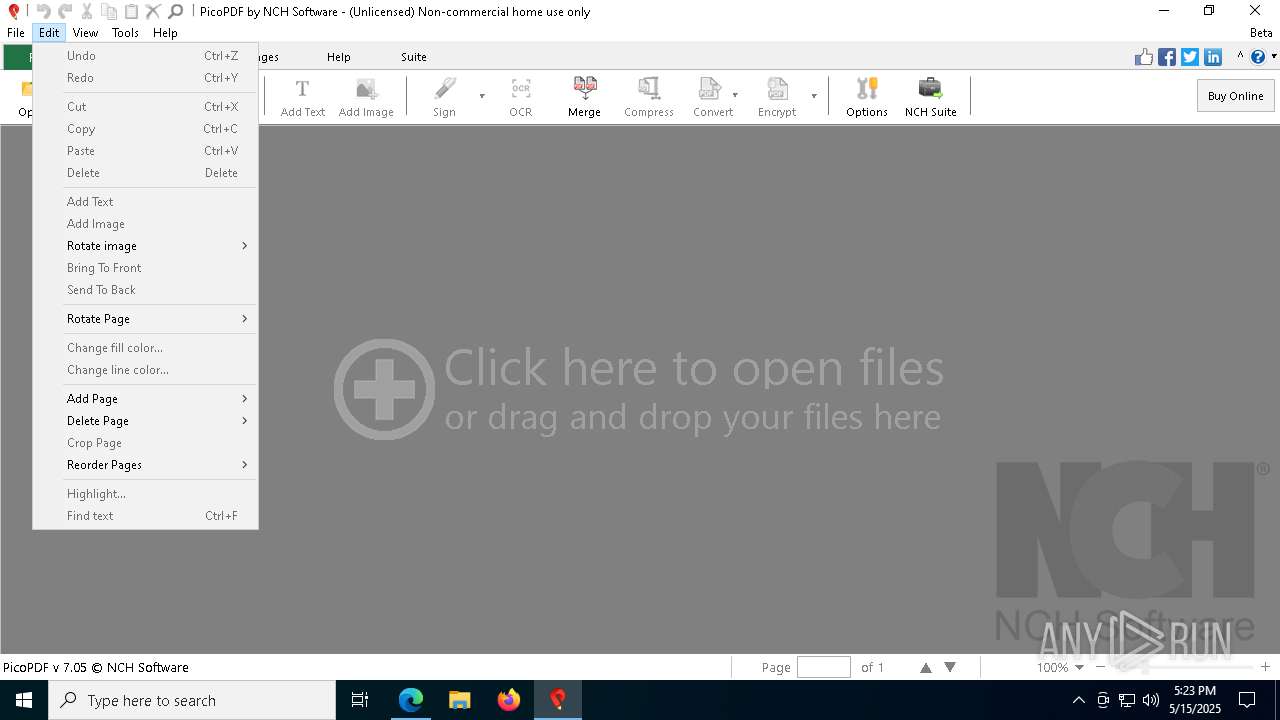Click the Windows search box
The image size is (1280, 720).
coord(192,700)
